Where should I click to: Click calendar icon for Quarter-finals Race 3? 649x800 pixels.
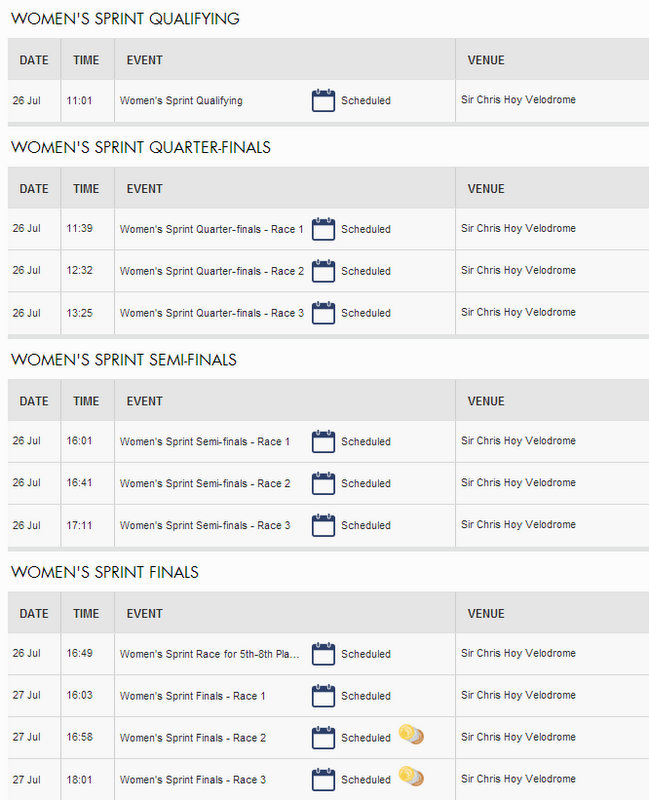click(323, 313)
